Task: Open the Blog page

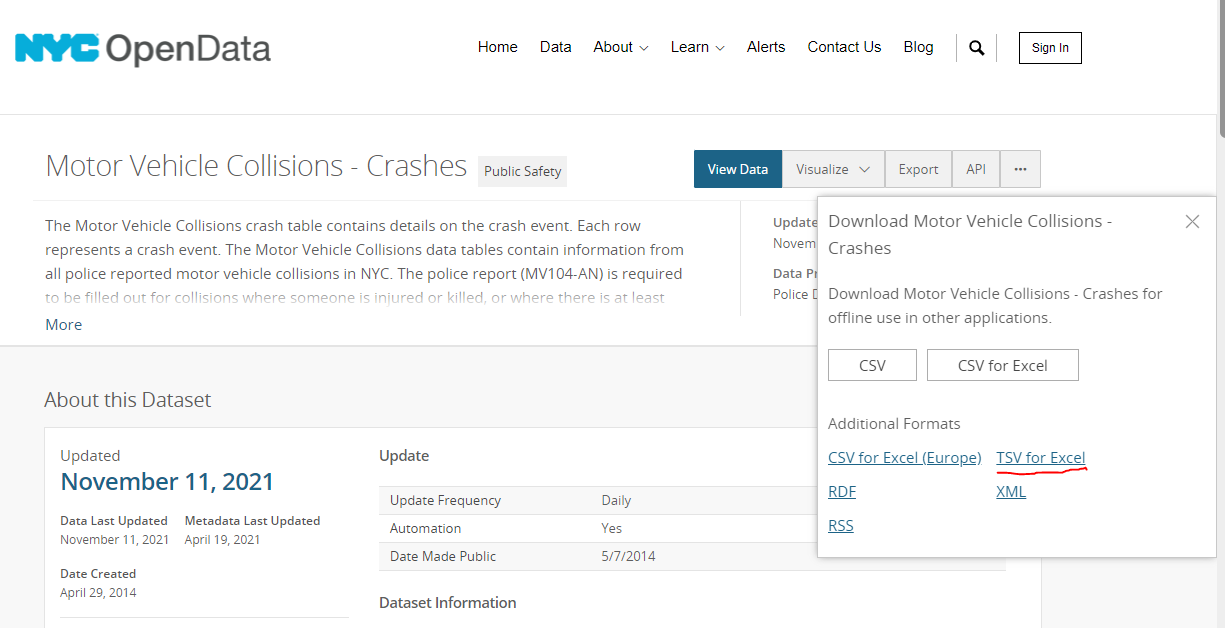Action: tap(918, 47)
